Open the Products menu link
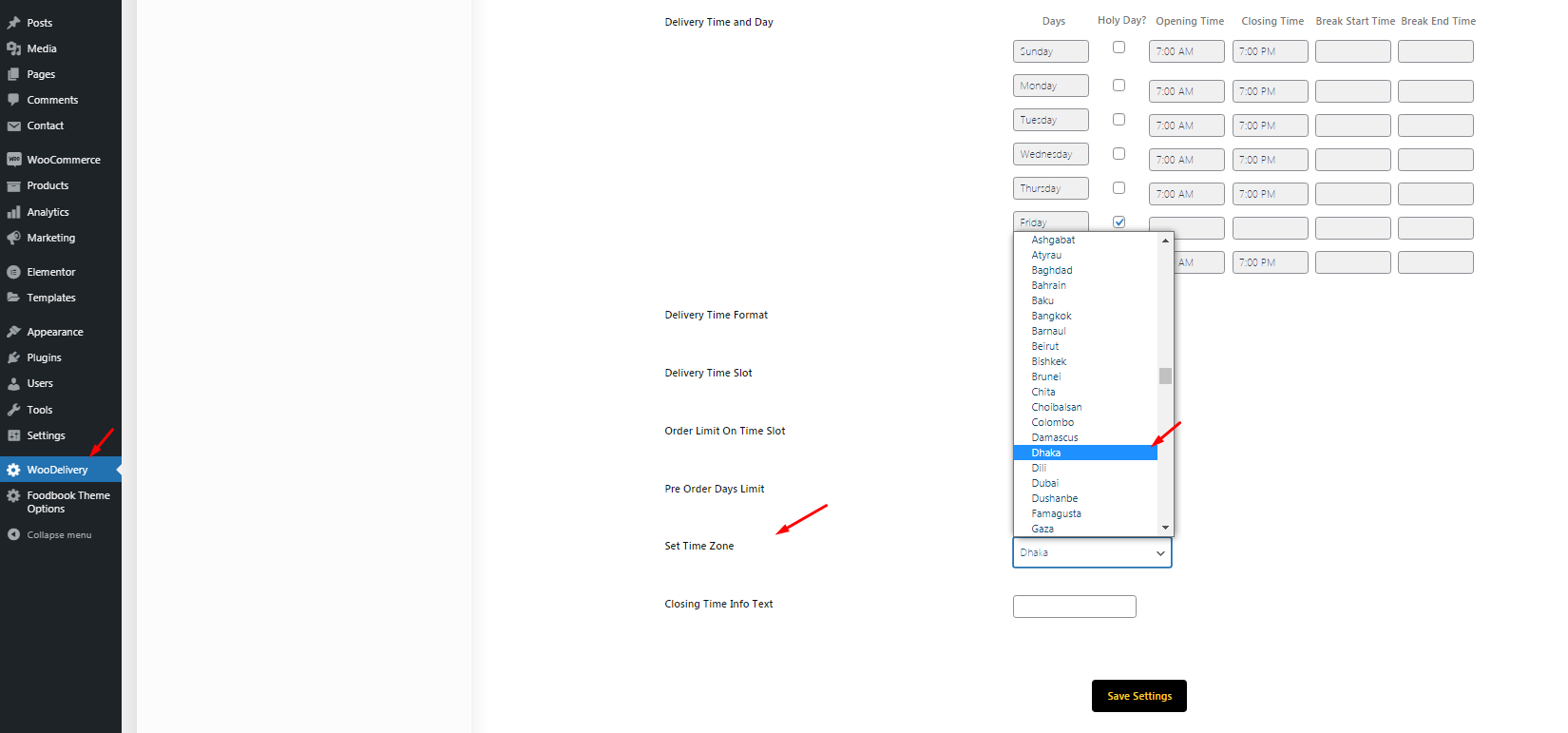1568x733 pixels. tap(48, 185)
